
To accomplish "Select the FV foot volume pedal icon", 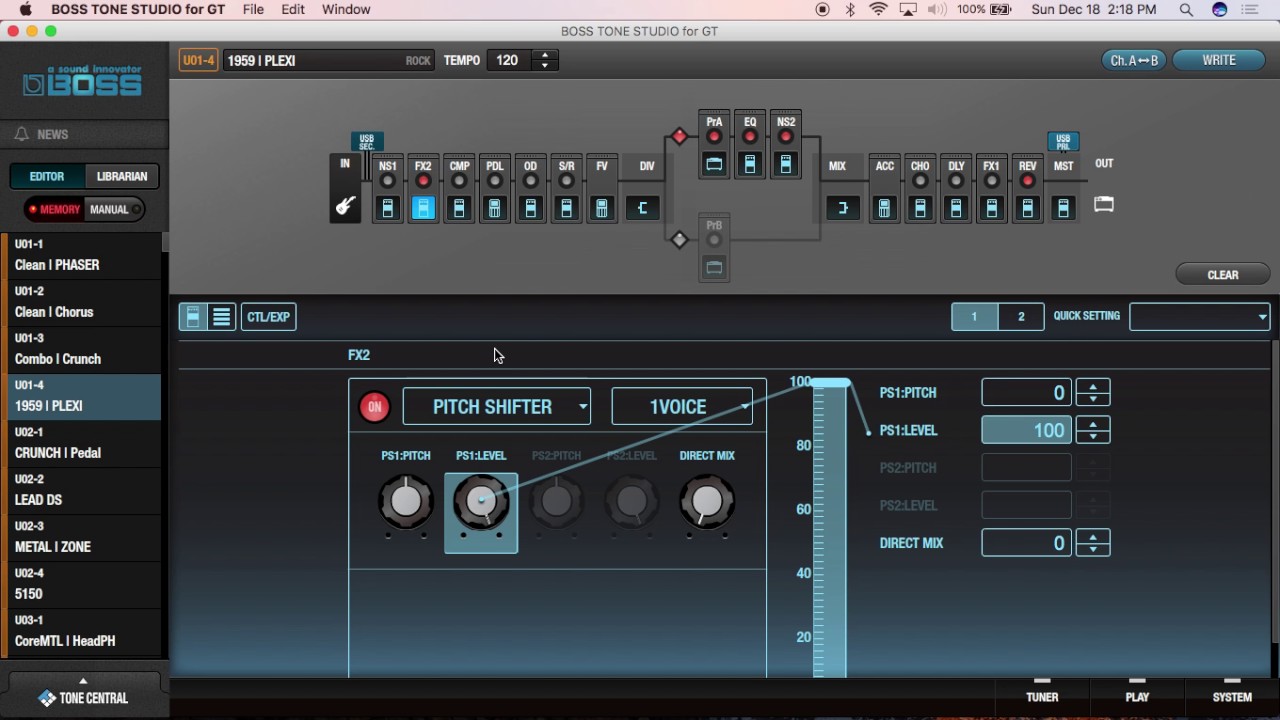I will 602,209.
